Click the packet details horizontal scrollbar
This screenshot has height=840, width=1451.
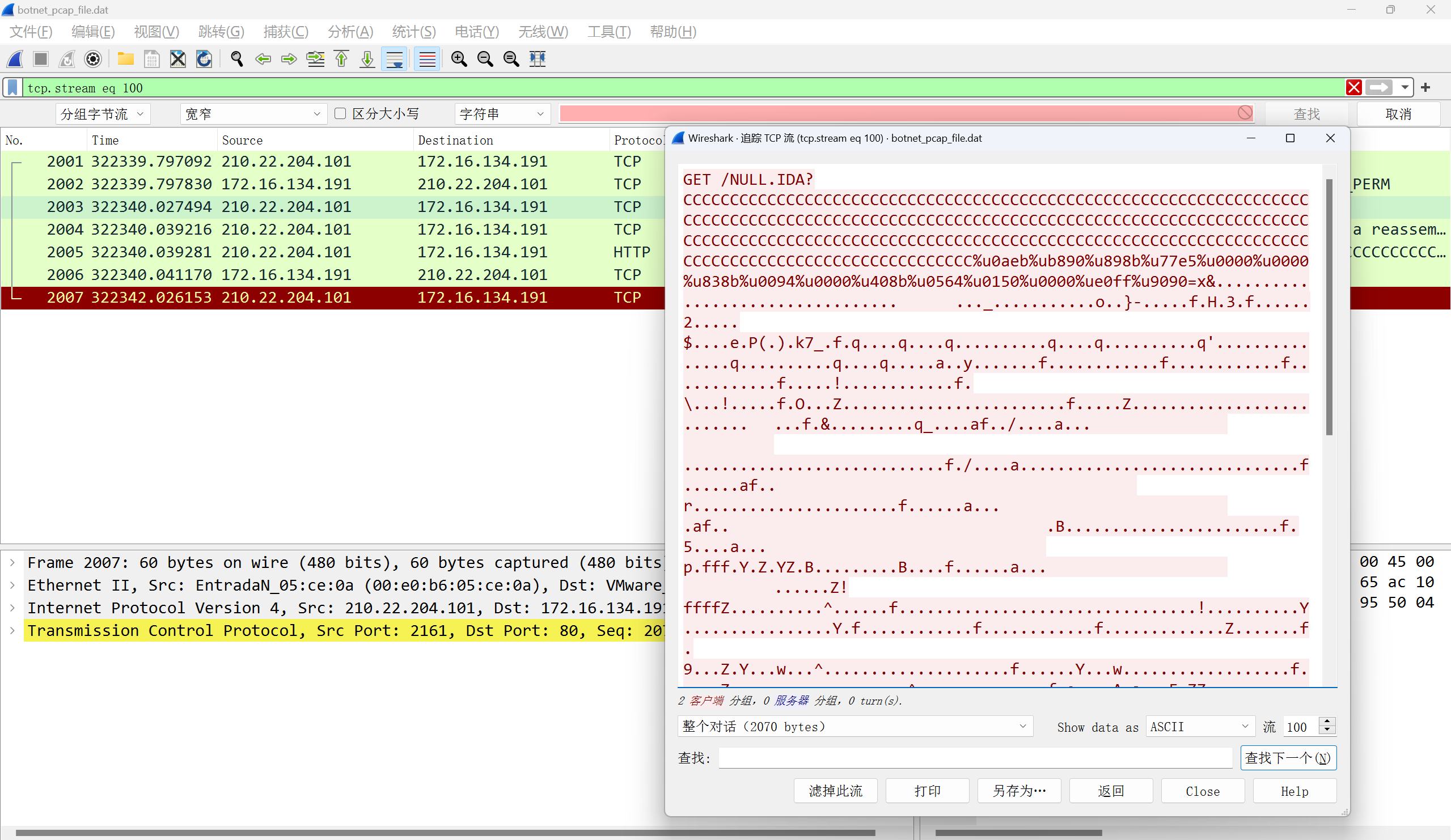pos(445,833)
